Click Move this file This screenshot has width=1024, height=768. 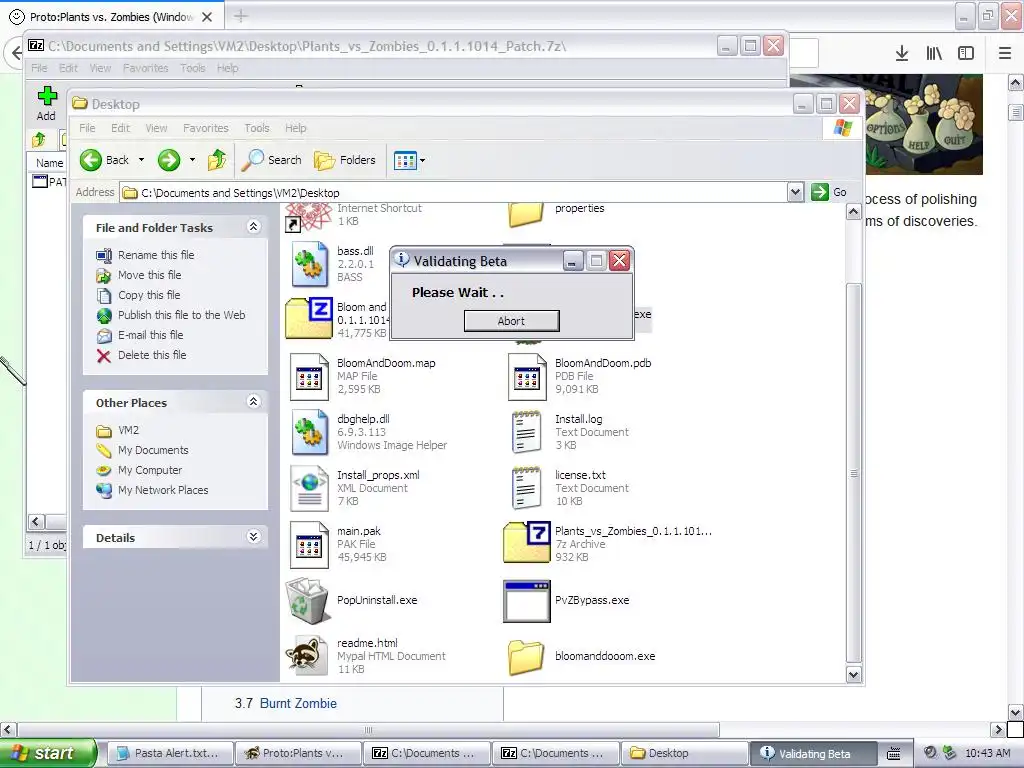[x=150, y=275]
